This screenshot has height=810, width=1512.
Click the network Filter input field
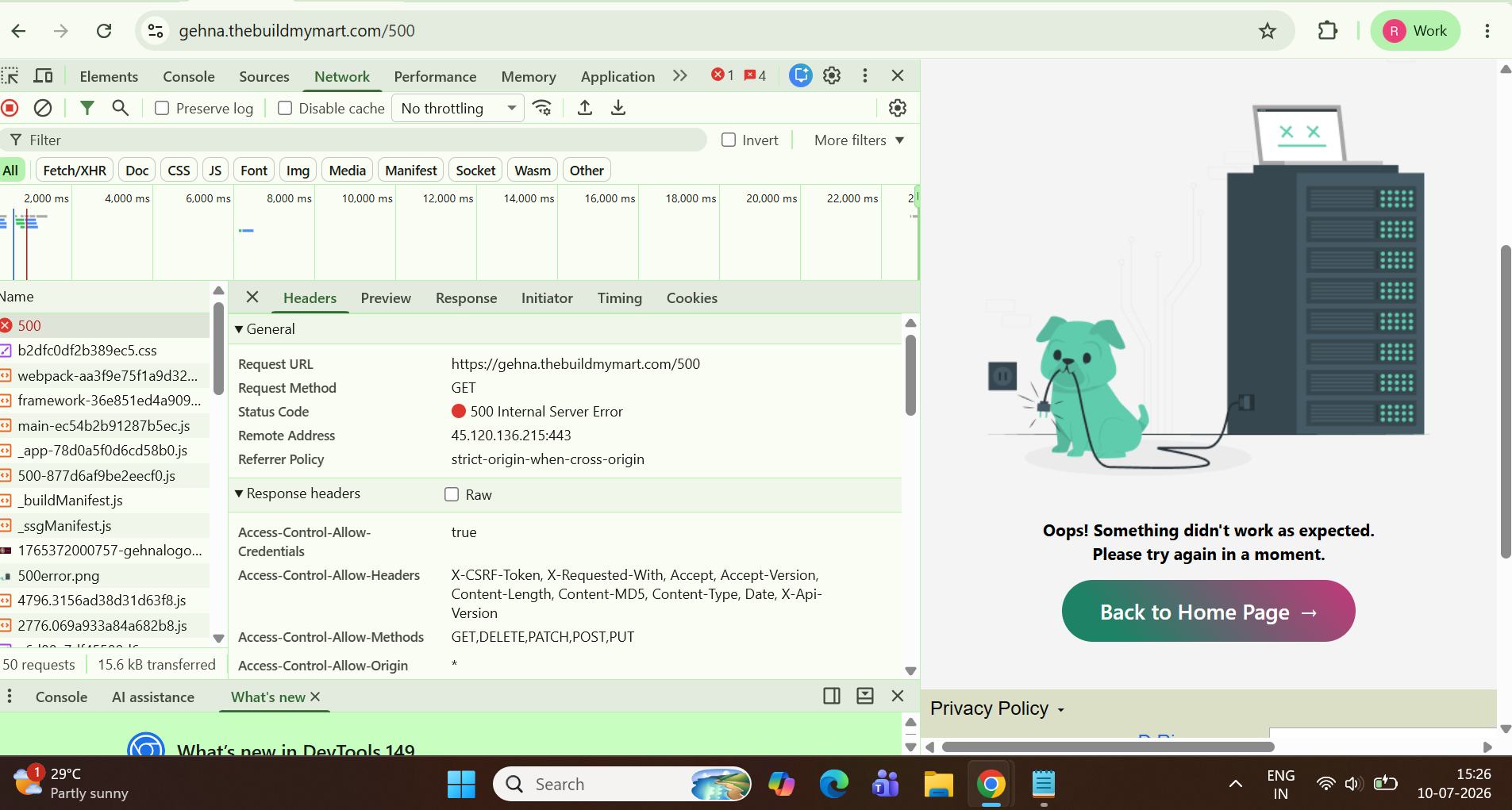click(x=353, y=140)
